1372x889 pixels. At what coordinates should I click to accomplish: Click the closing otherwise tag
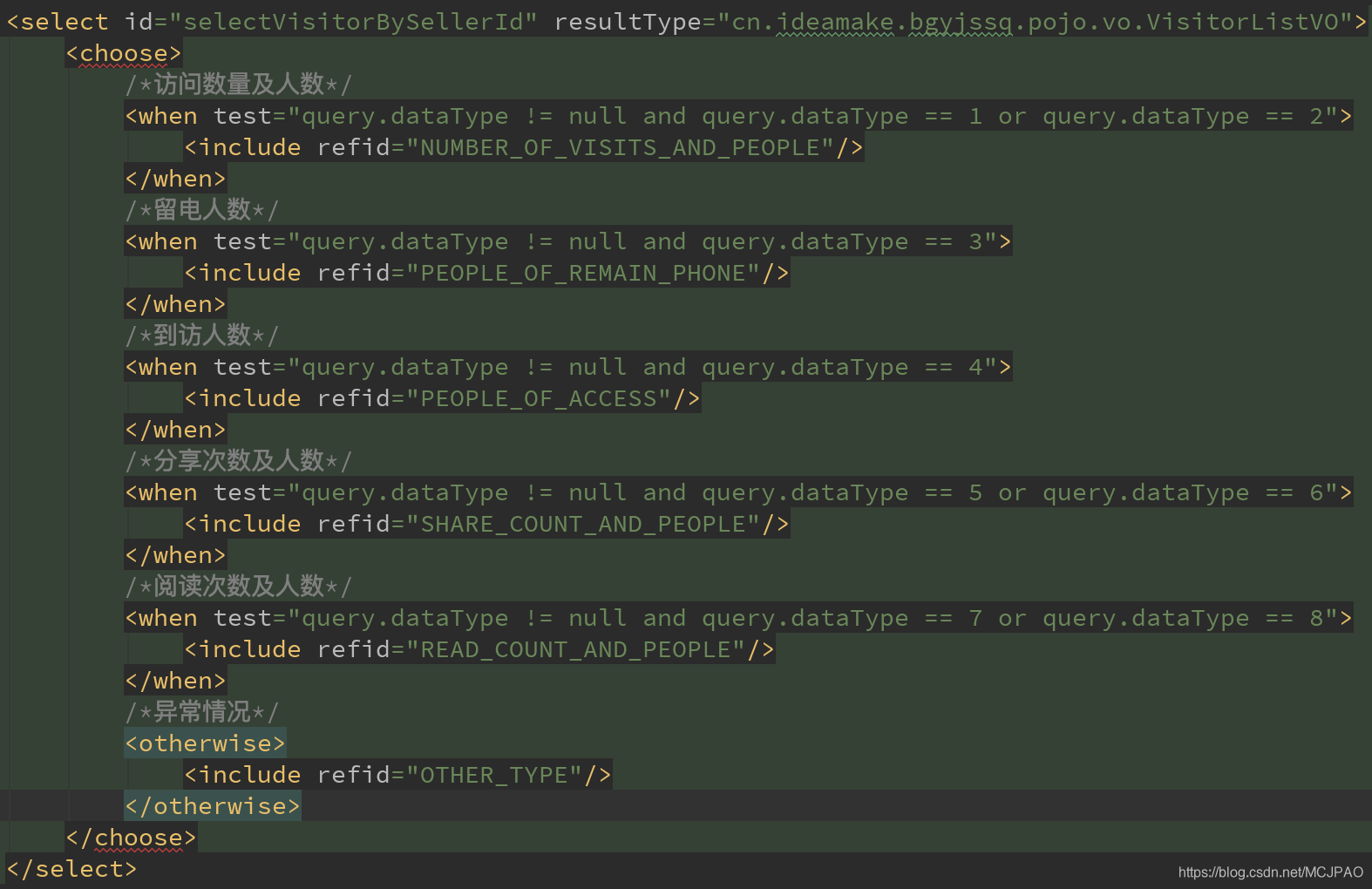click(x=213, y=806)
